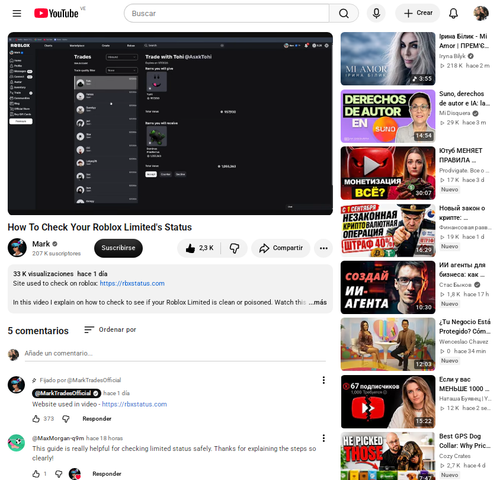This screenshot has height=480, width=500.
Task: Start voice search with microphone icon
Action: 376,13
